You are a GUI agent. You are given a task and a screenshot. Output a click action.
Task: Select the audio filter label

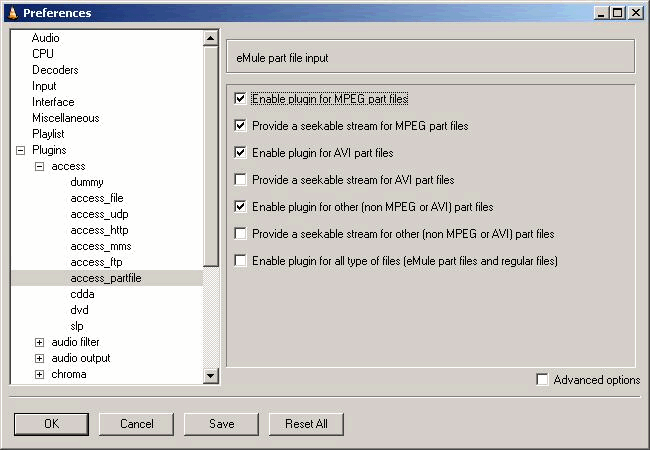pyautogui.click(x=75, y=342)
